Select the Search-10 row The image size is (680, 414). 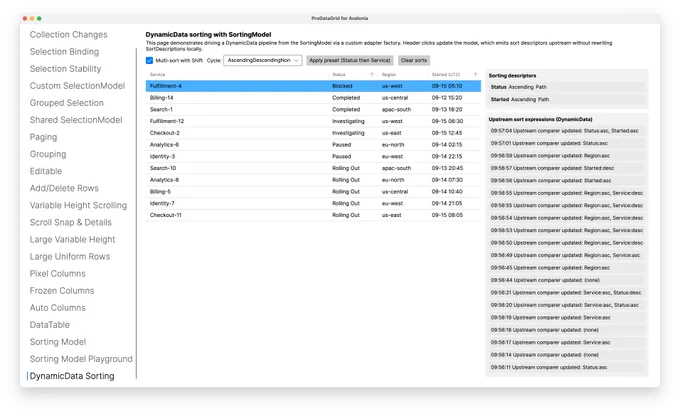pos(314,168)
